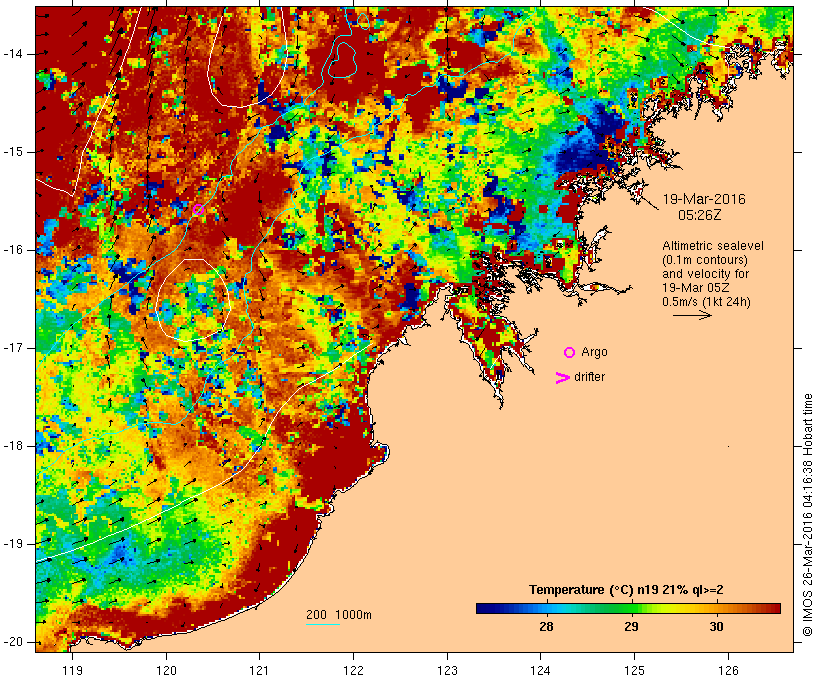Click the 'and velocity for' text
820x680 pixels.
[x=705, y=274]
